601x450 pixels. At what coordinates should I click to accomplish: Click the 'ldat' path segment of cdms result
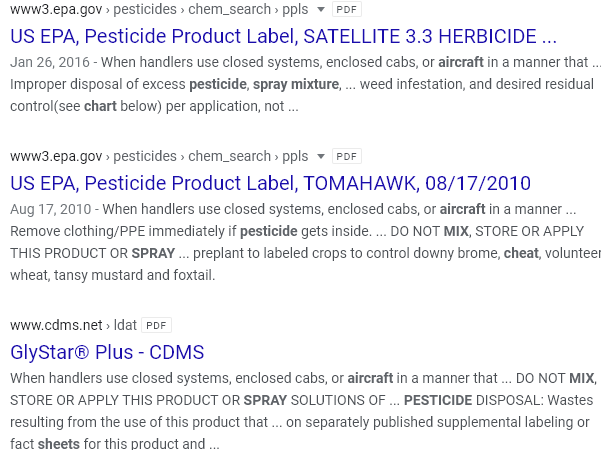pyautogui.click(x=125, y=325)
